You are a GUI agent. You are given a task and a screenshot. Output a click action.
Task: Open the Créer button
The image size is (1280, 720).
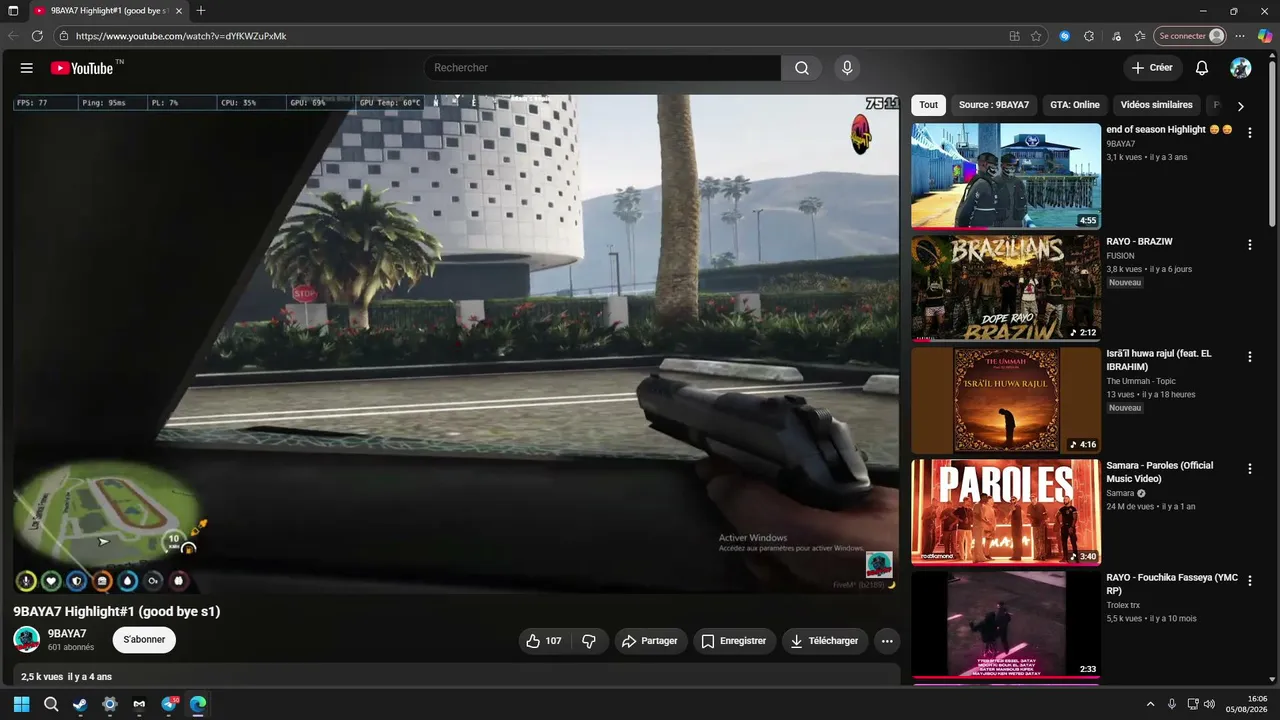1152,68
